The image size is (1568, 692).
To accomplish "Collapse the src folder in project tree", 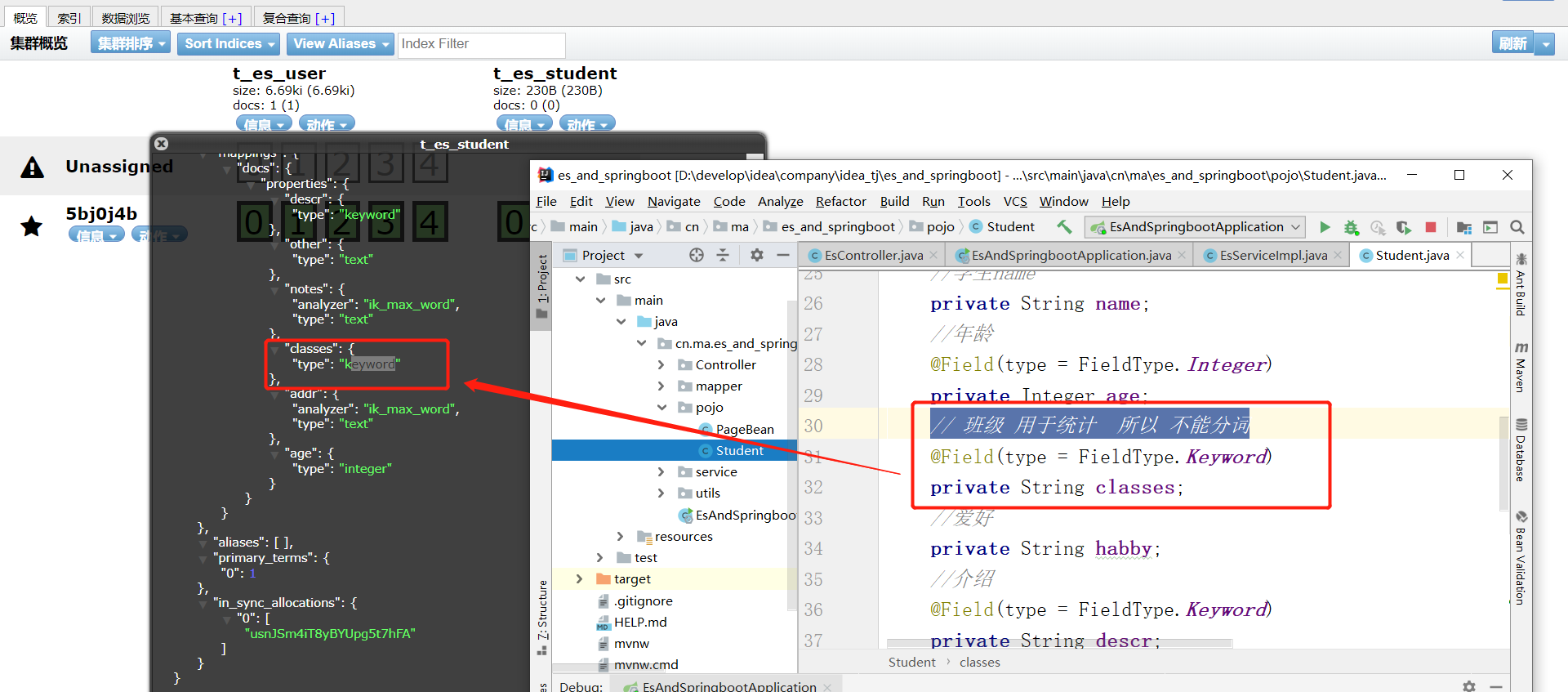I will pos(580,279).
